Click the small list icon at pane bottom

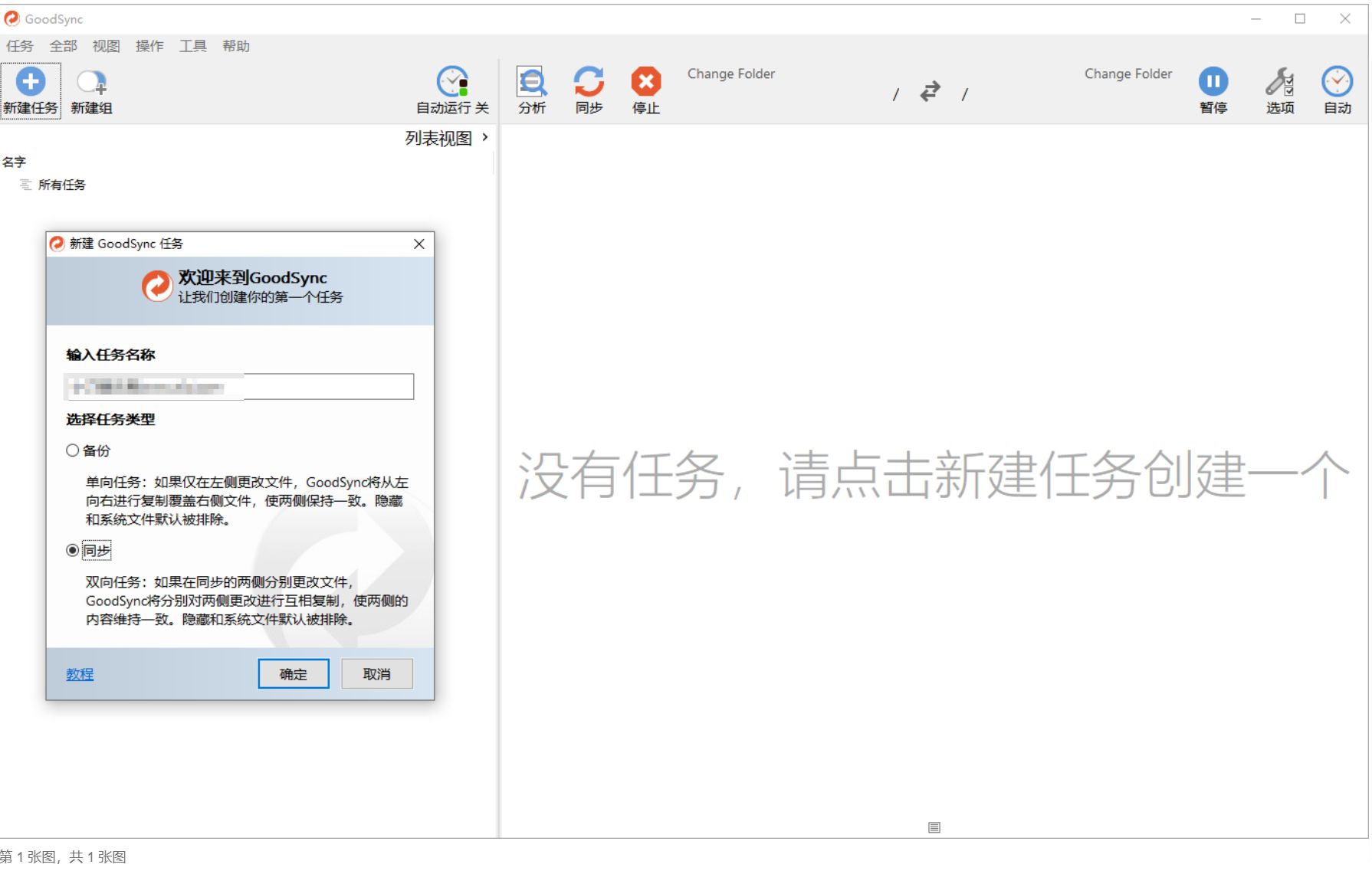click(934, 827)
